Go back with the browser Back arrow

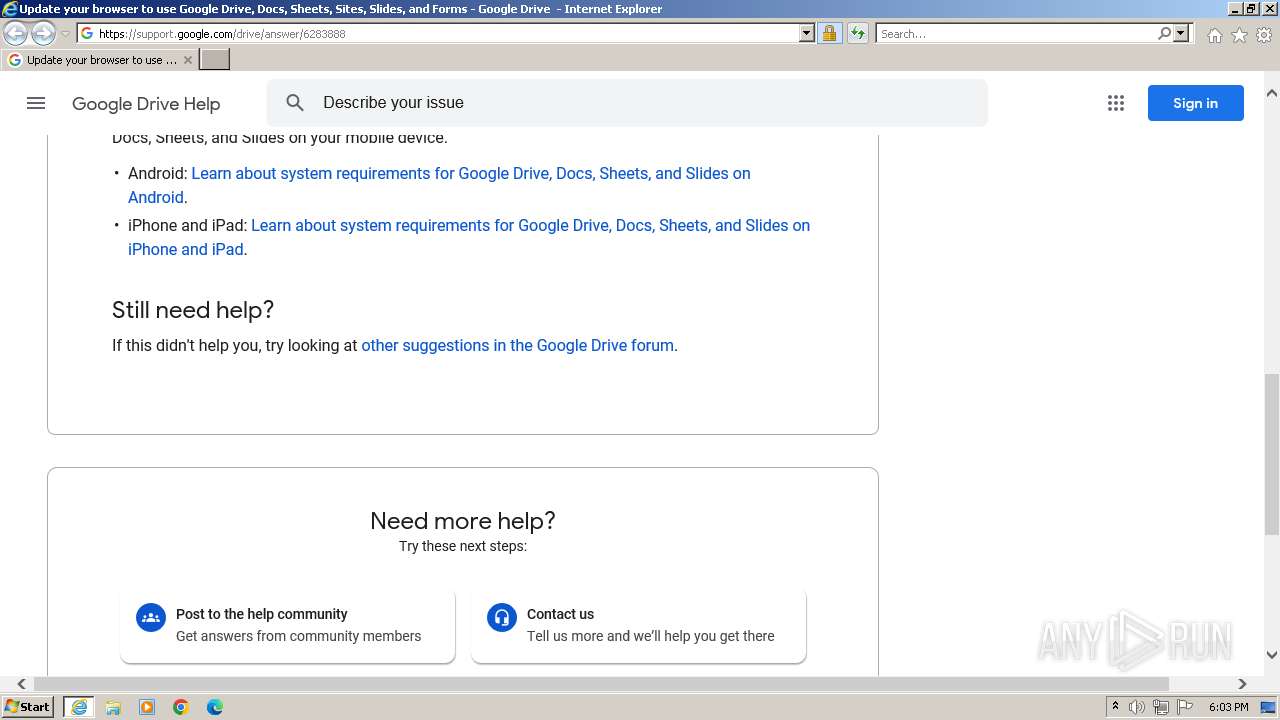click(15, 34)
